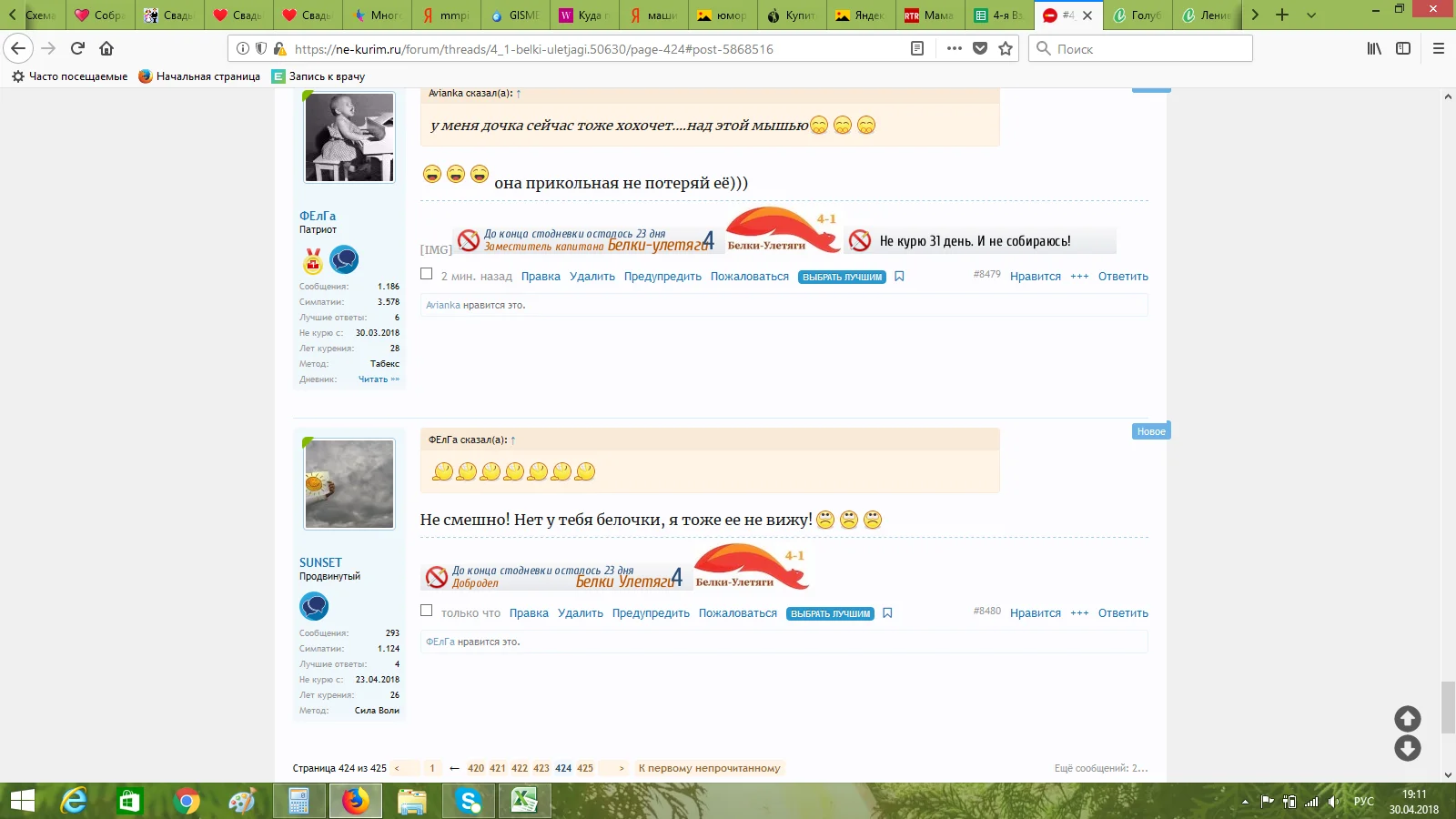
Task: Click the chat bubble badge under SUNSET
Action: click(314, 606)
